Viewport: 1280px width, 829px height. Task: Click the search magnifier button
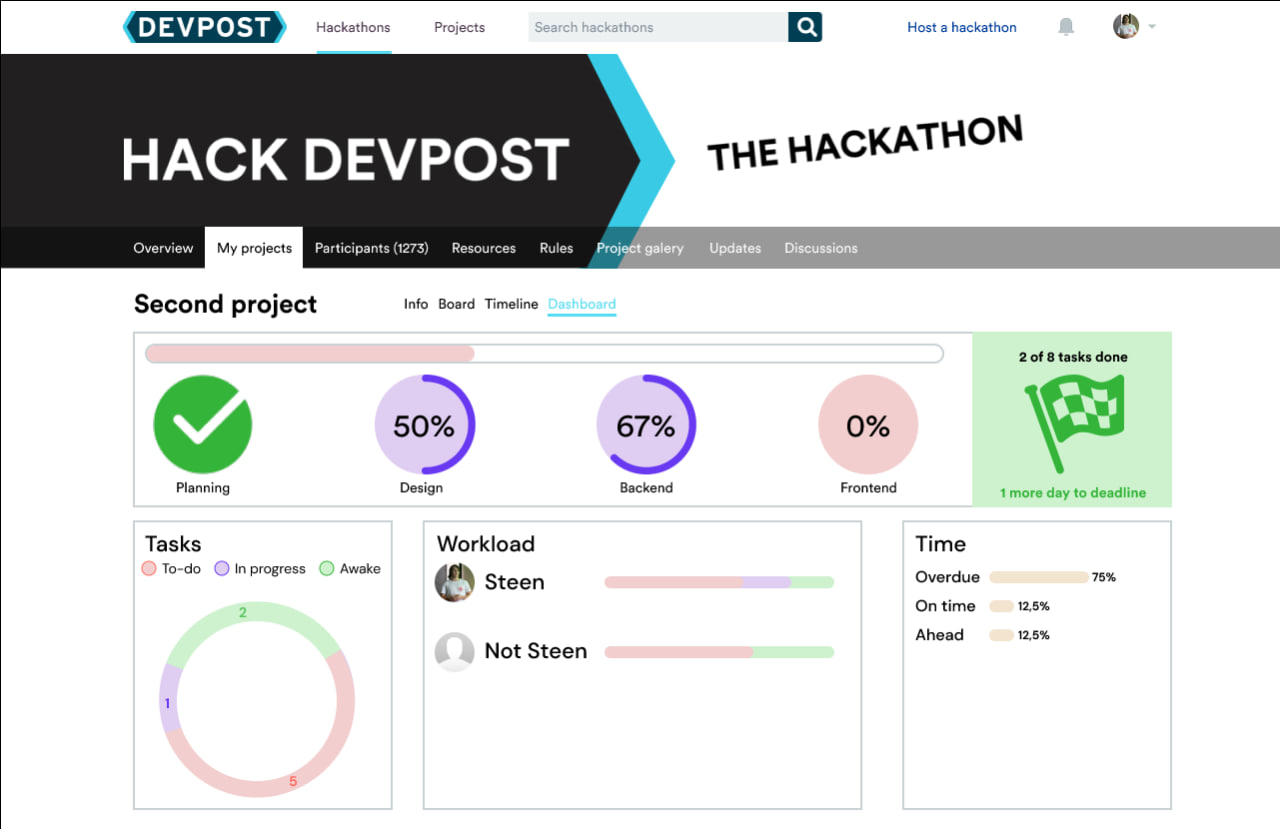pos(805,27)
